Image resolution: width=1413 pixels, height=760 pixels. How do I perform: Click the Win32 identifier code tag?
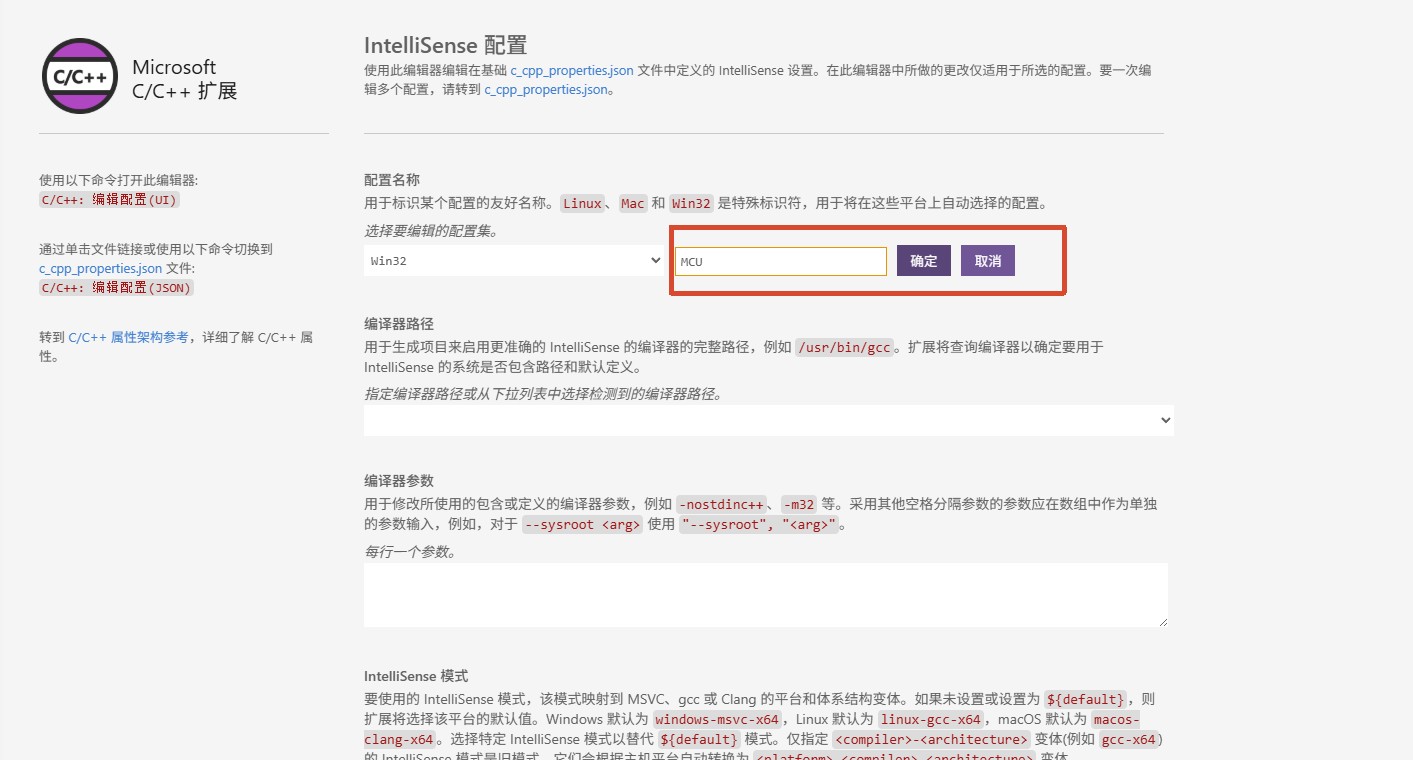691,203
